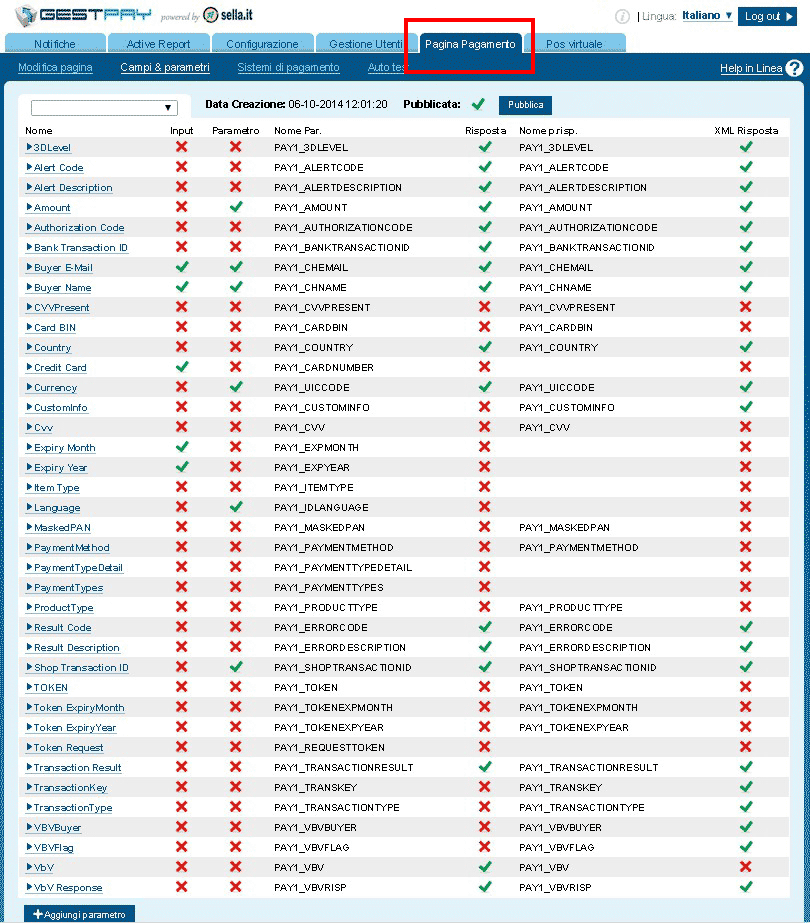Click the Parametro check for Buyer Name
Viewport: 810px width, 923px height.
click(235, 287)
